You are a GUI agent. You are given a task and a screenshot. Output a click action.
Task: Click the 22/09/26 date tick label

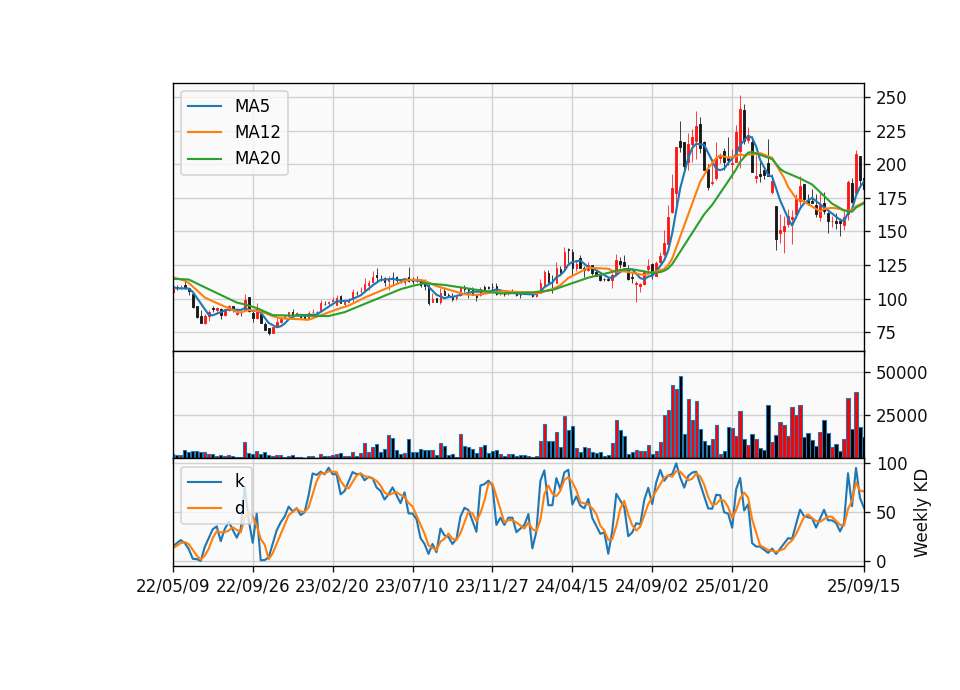click(253, 586)
